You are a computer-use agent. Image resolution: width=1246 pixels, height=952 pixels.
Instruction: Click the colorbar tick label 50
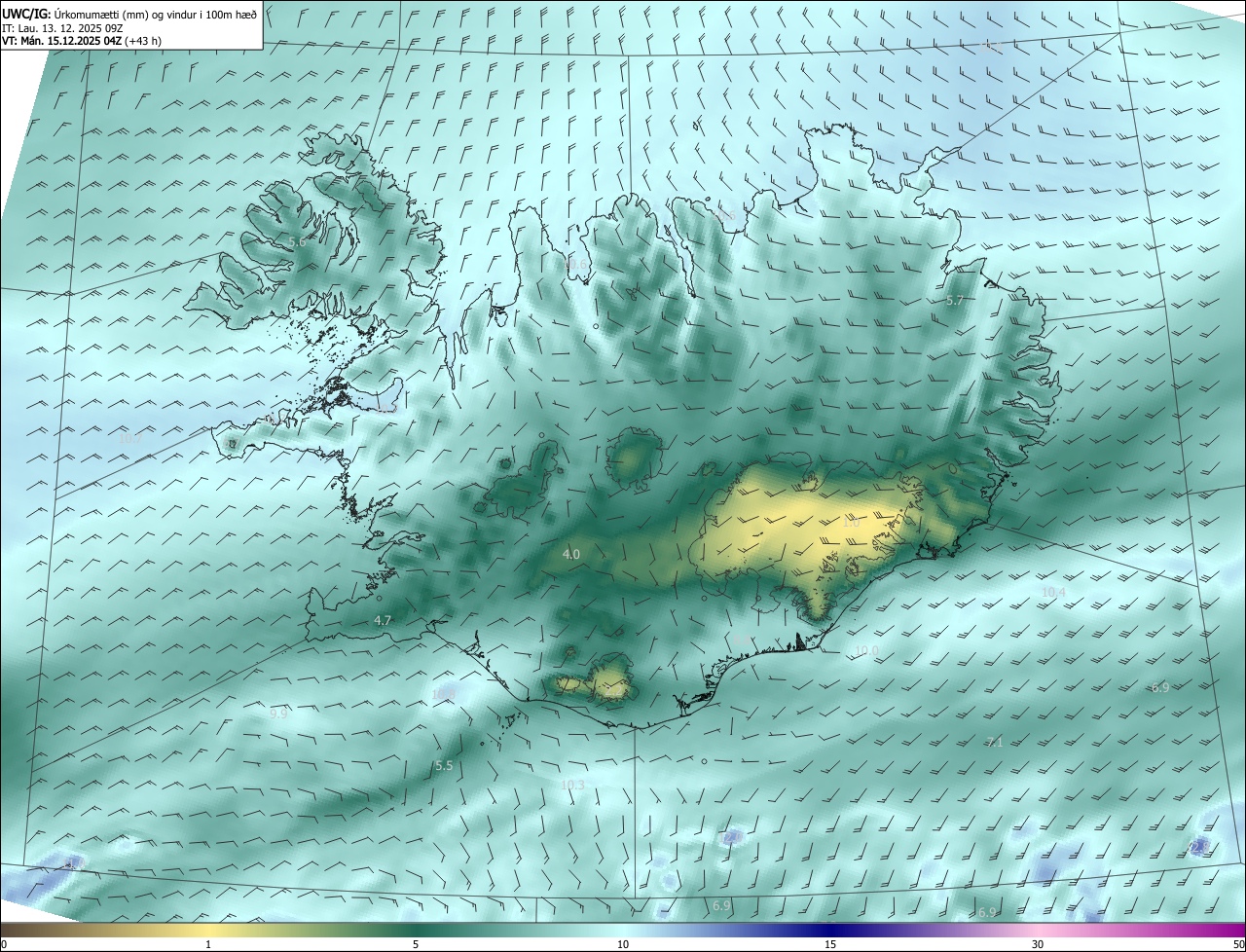click(1238, 944)
